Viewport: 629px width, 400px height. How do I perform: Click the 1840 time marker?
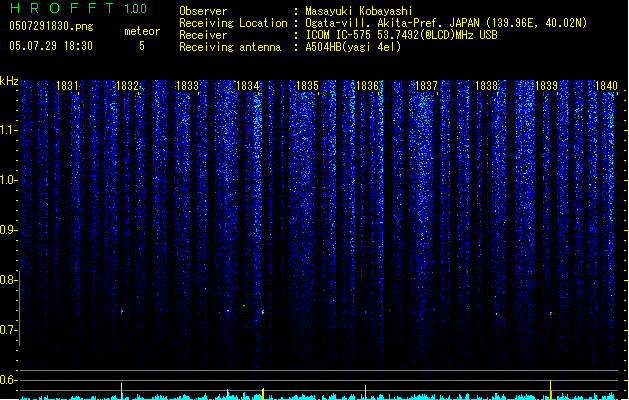click(606, 86)
